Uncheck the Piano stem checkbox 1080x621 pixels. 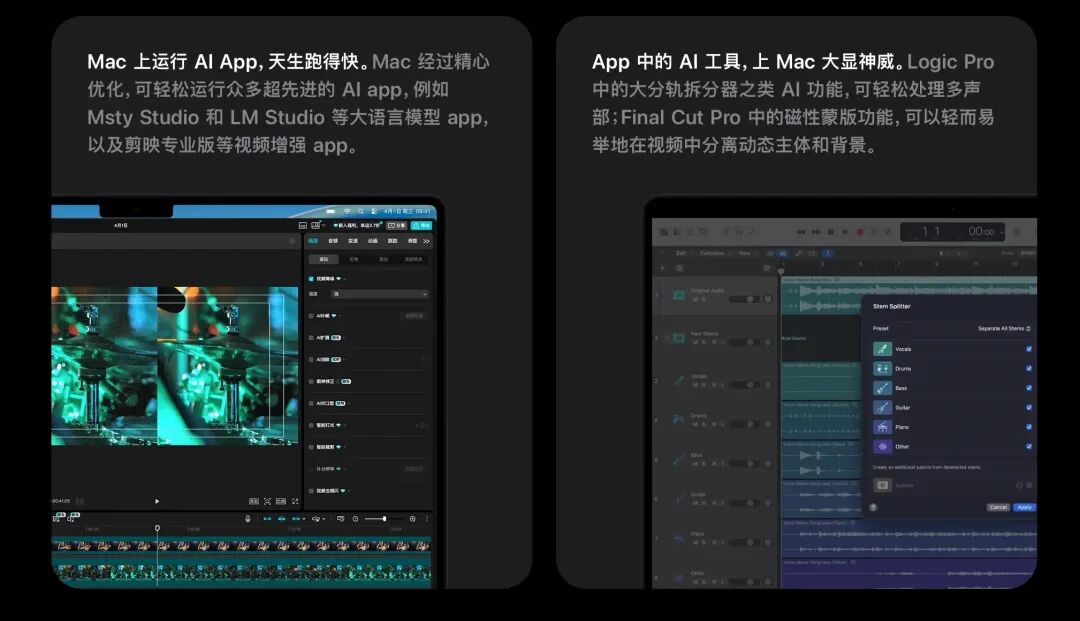click(1029, 427)
